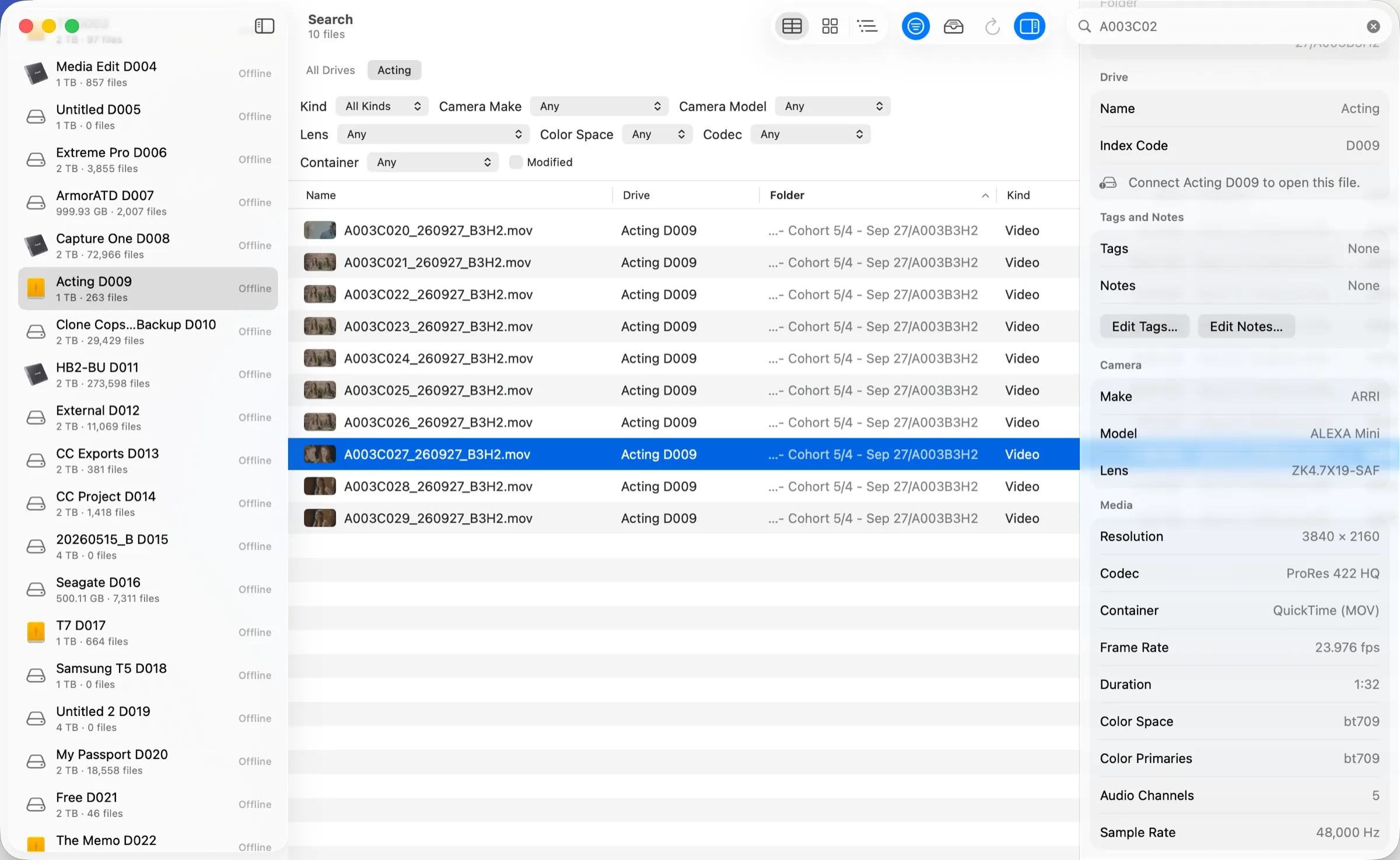This screenshot has width=1400, height=860.
Task: Click the drive tray icon in toolbar
Action: [953, 26]
